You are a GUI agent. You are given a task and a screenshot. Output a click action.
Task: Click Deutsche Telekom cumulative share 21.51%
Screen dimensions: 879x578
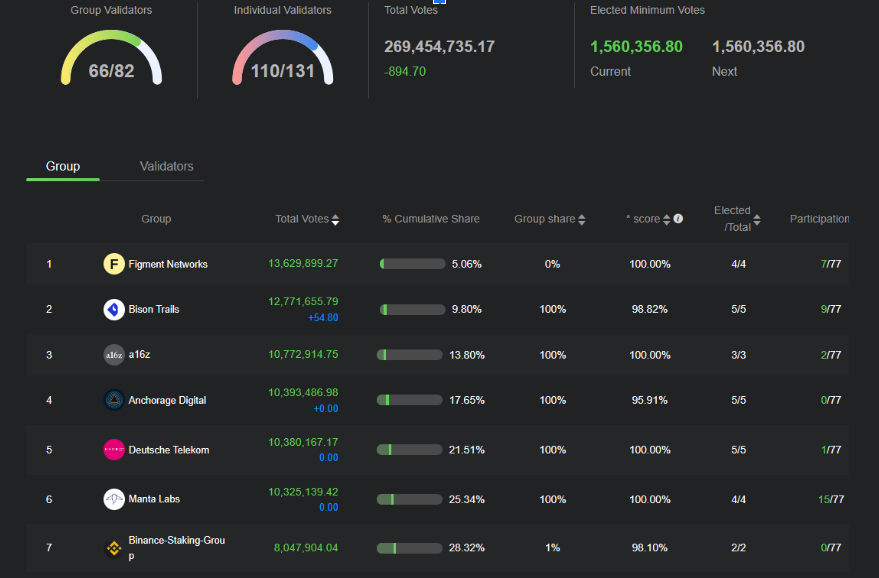467,450
